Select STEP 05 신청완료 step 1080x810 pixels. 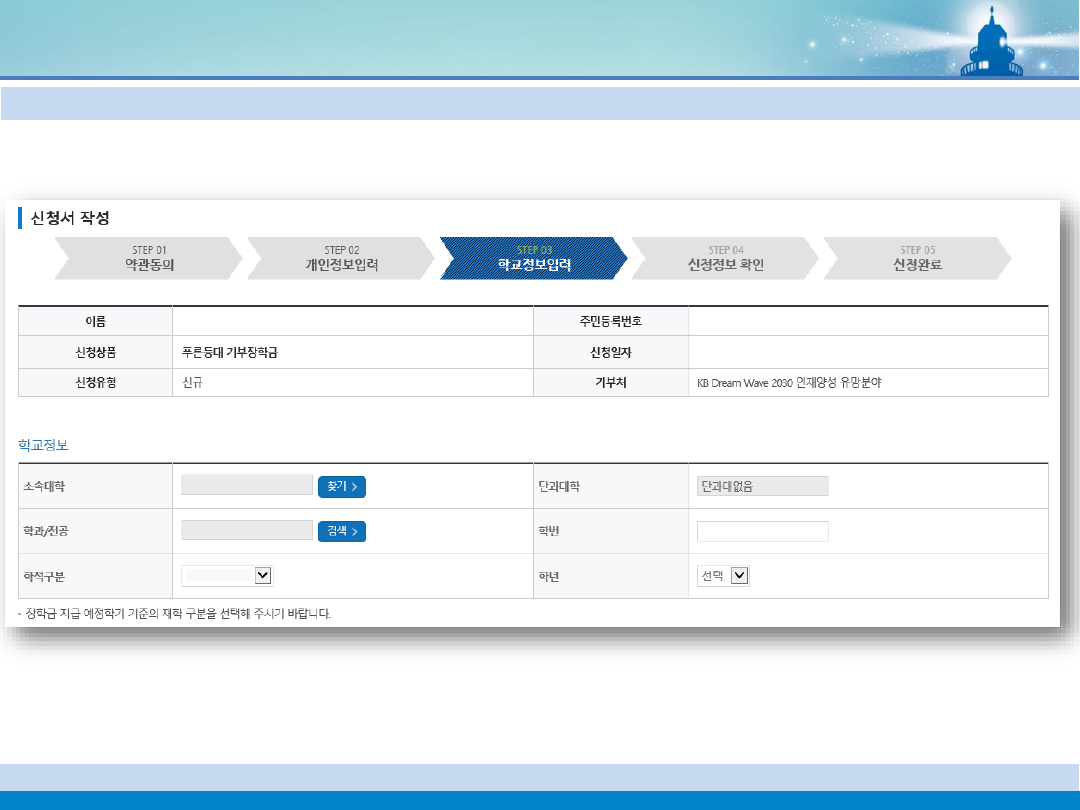point(917,258)
